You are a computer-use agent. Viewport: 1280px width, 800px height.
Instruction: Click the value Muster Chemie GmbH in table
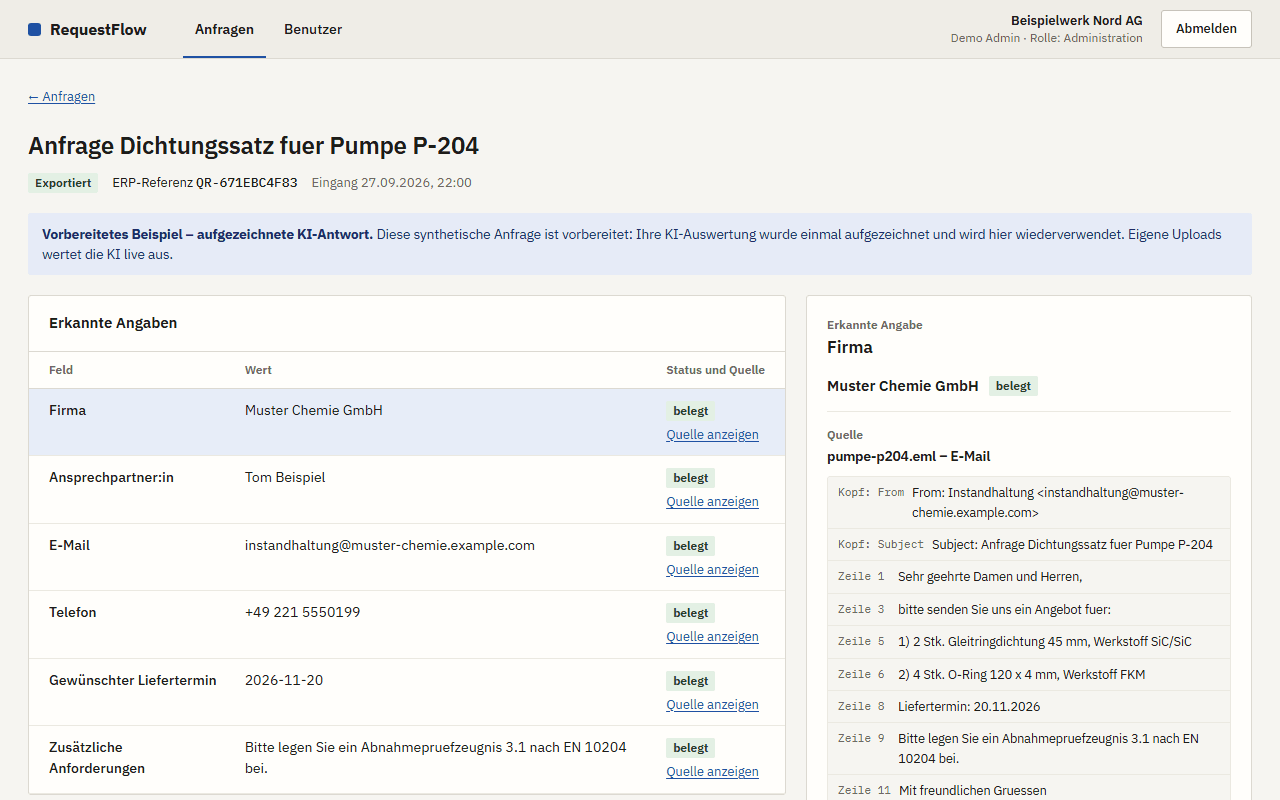pos(314,410)
